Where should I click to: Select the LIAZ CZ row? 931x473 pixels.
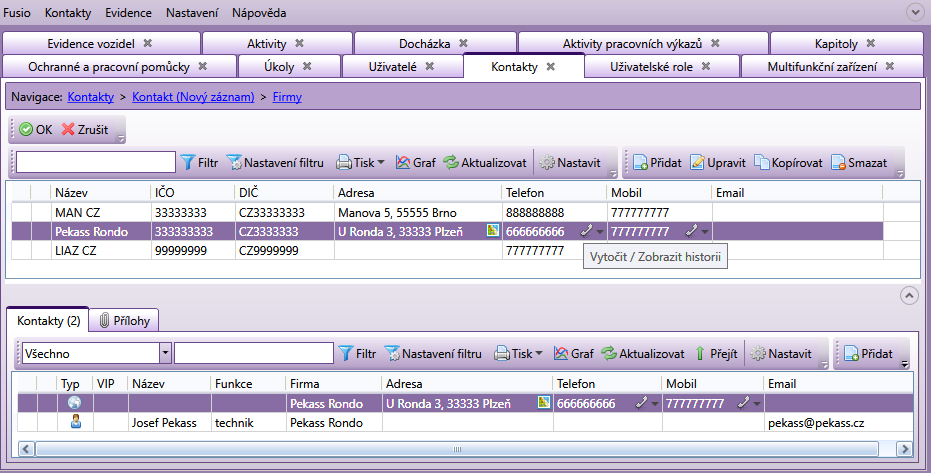tap(447, 250)
